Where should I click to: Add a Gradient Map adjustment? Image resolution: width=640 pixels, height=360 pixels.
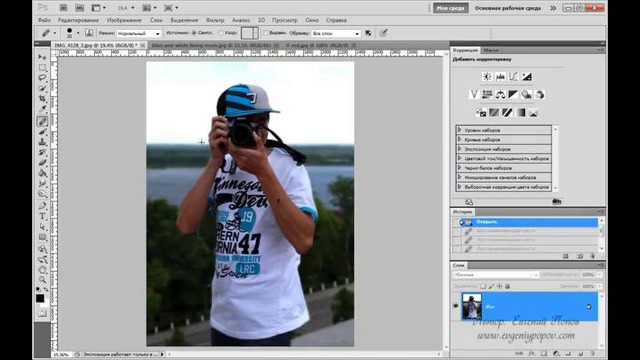(520, 113)
